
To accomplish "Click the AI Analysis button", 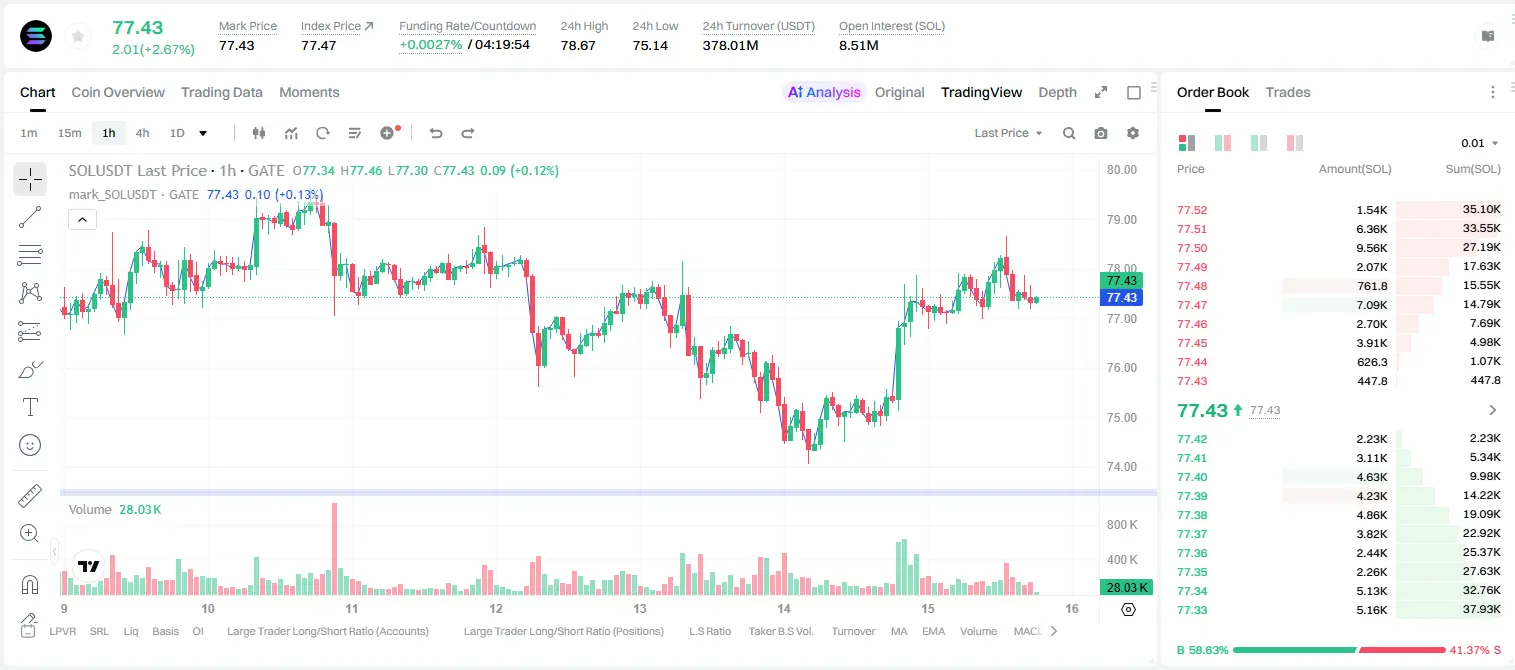I will tap(823, 92).
